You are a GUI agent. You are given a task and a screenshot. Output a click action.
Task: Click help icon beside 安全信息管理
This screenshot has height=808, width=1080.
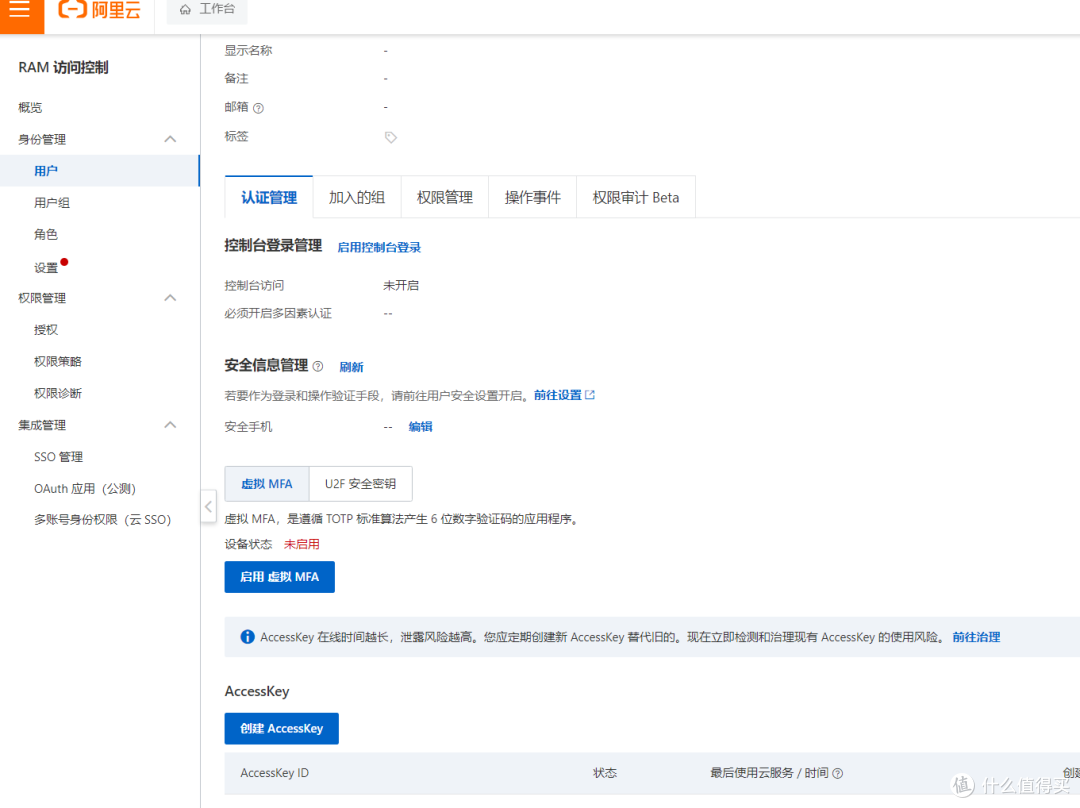coord(318,366)
